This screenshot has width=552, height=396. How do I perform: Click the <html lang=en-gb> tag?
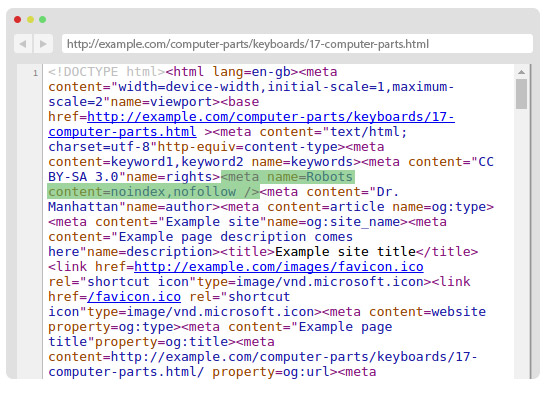point(232,72)
